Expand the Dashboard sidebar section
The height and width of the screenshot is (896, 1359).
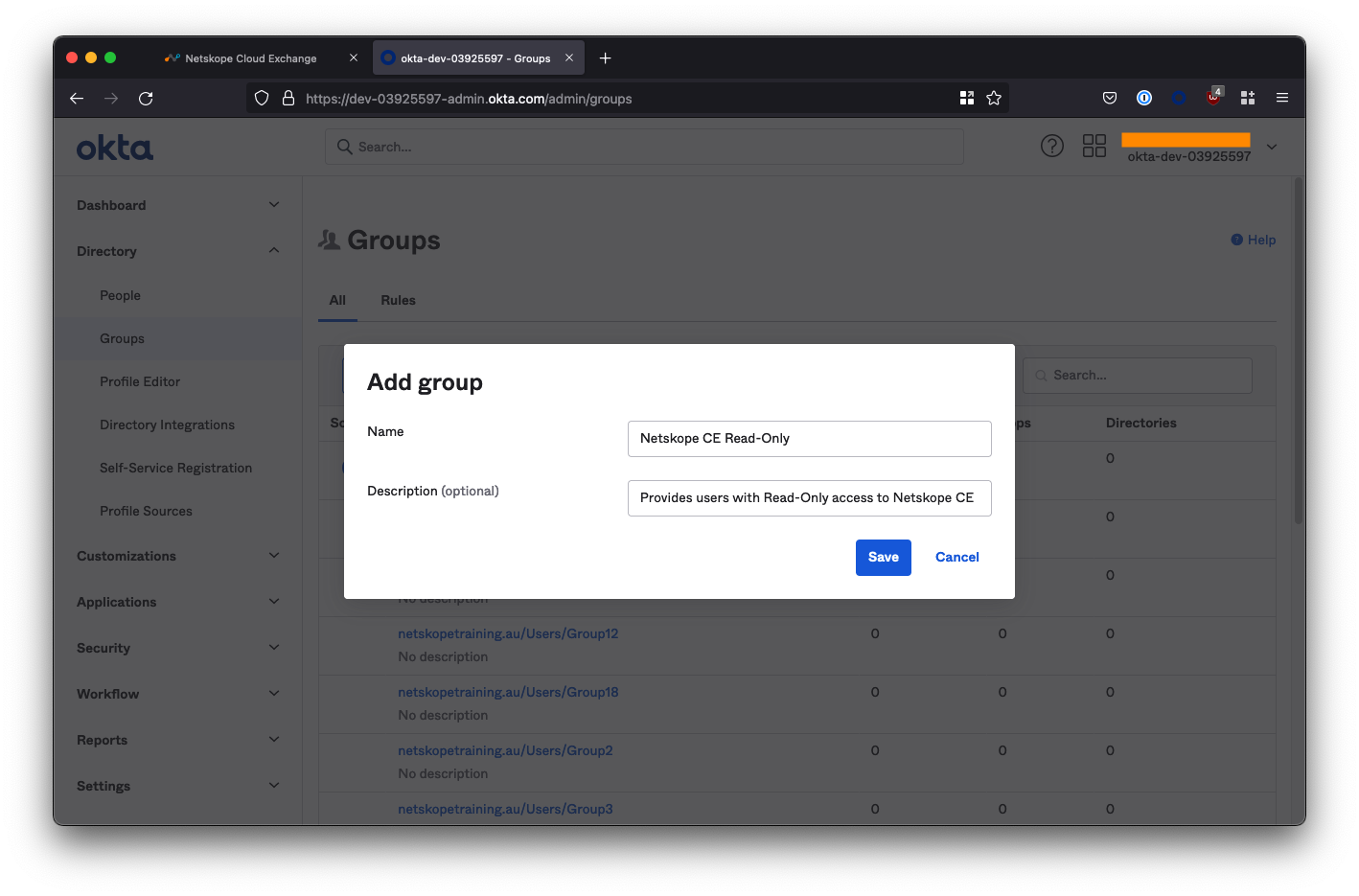[178, 205]
